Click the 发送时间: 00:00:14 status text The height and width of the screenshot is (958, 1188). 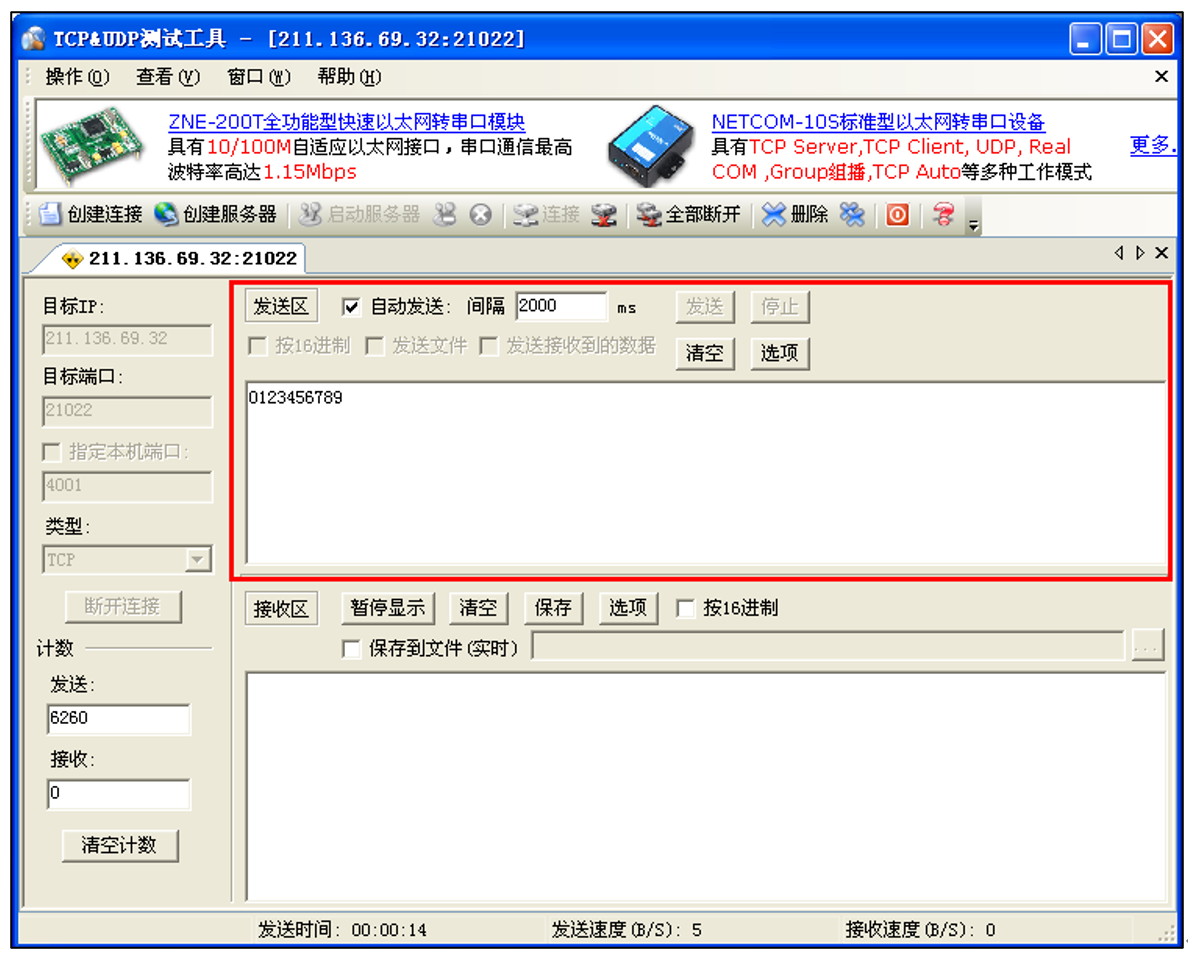tap(342, 930)
